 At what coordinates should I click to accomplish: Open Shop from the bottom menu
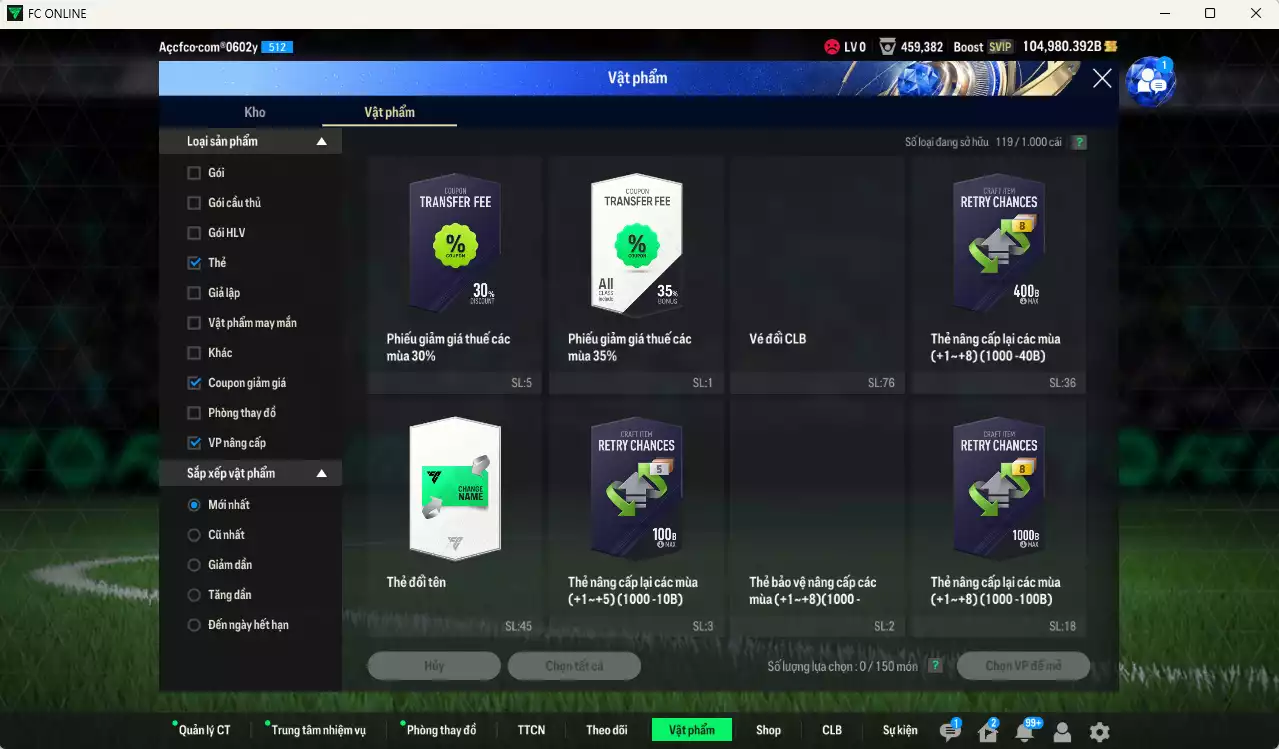pyautogui.click(x=768, y=730)
